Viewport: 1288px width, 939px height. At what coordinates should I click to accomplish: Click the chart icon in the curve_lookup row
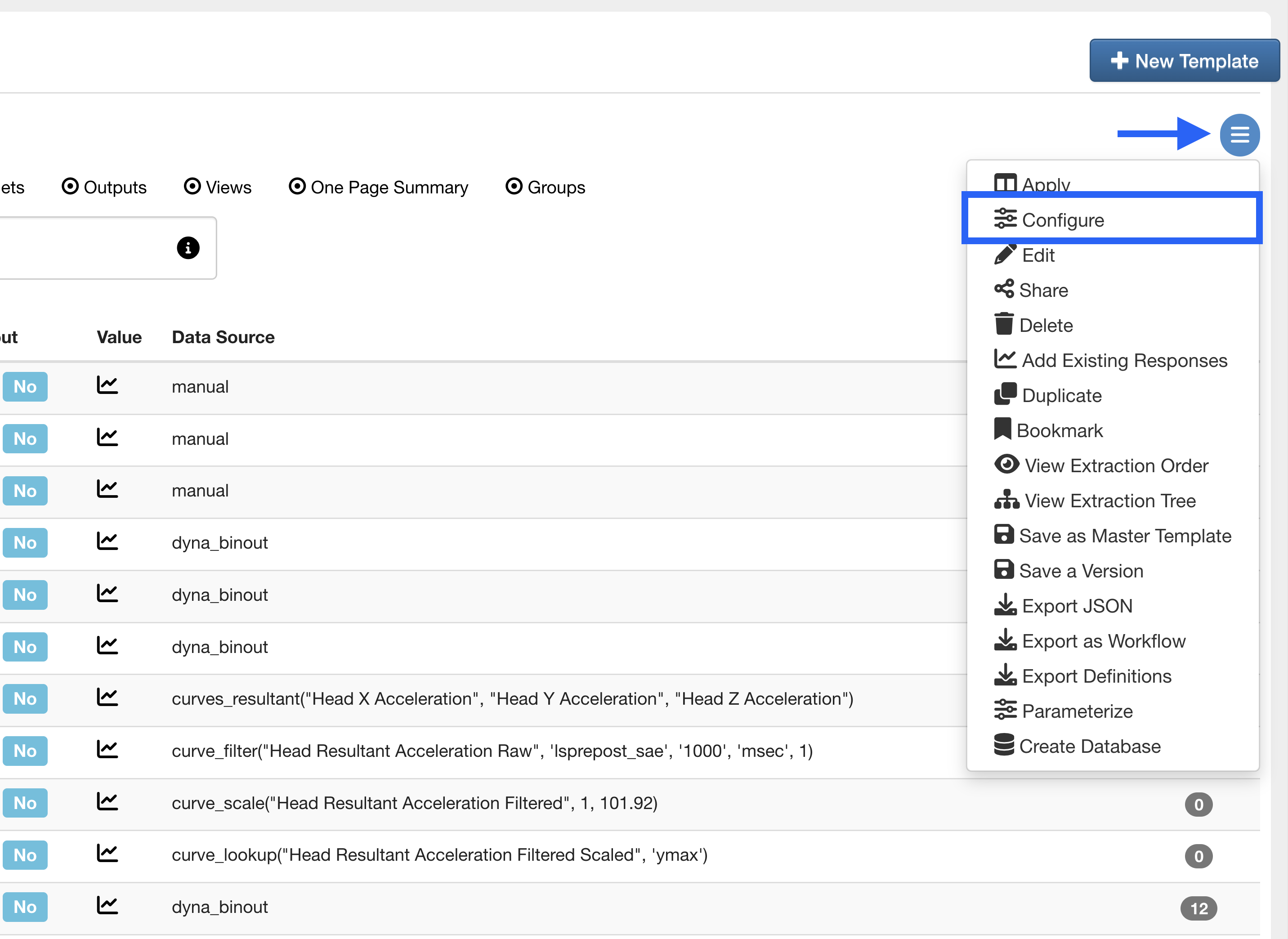tap(107, 854)
